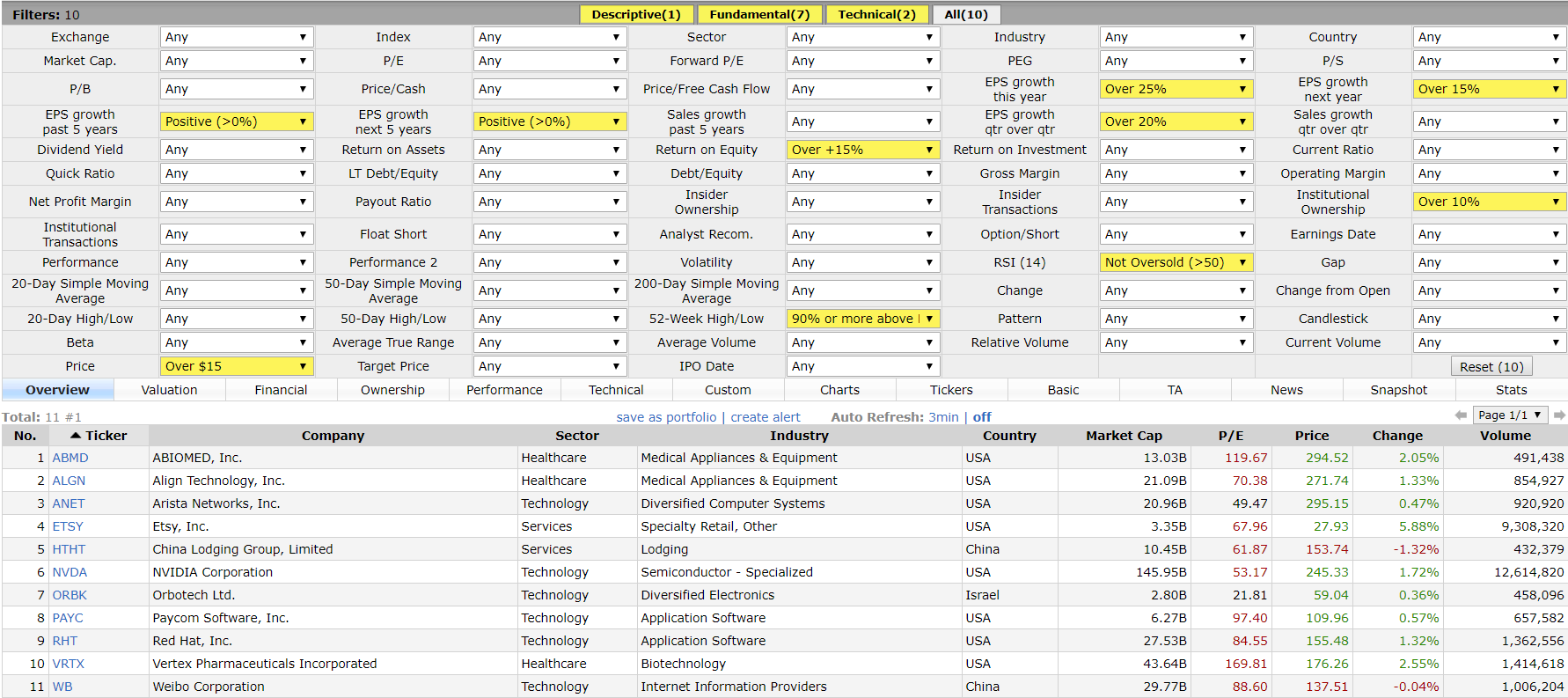This screenshot has height=698, width=1568.
Task: Open the Ownership view tab
Action: (392, 390)
